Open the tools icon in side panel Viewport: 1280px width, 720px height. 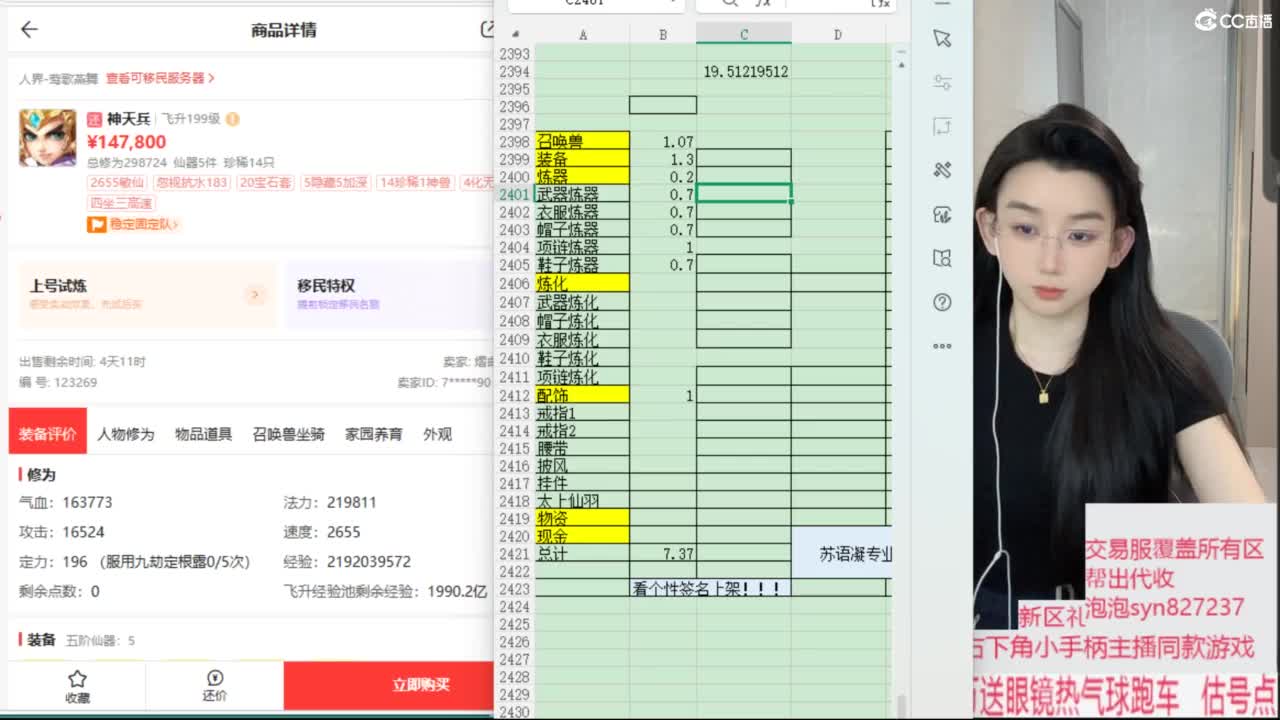point(942,170)
